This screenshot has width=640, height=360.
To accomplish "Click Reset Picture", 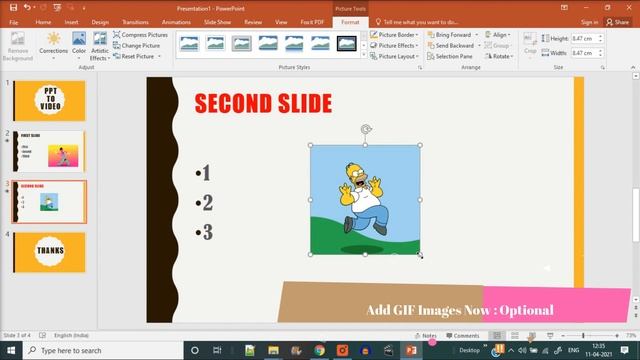I will tap(134, 56).
